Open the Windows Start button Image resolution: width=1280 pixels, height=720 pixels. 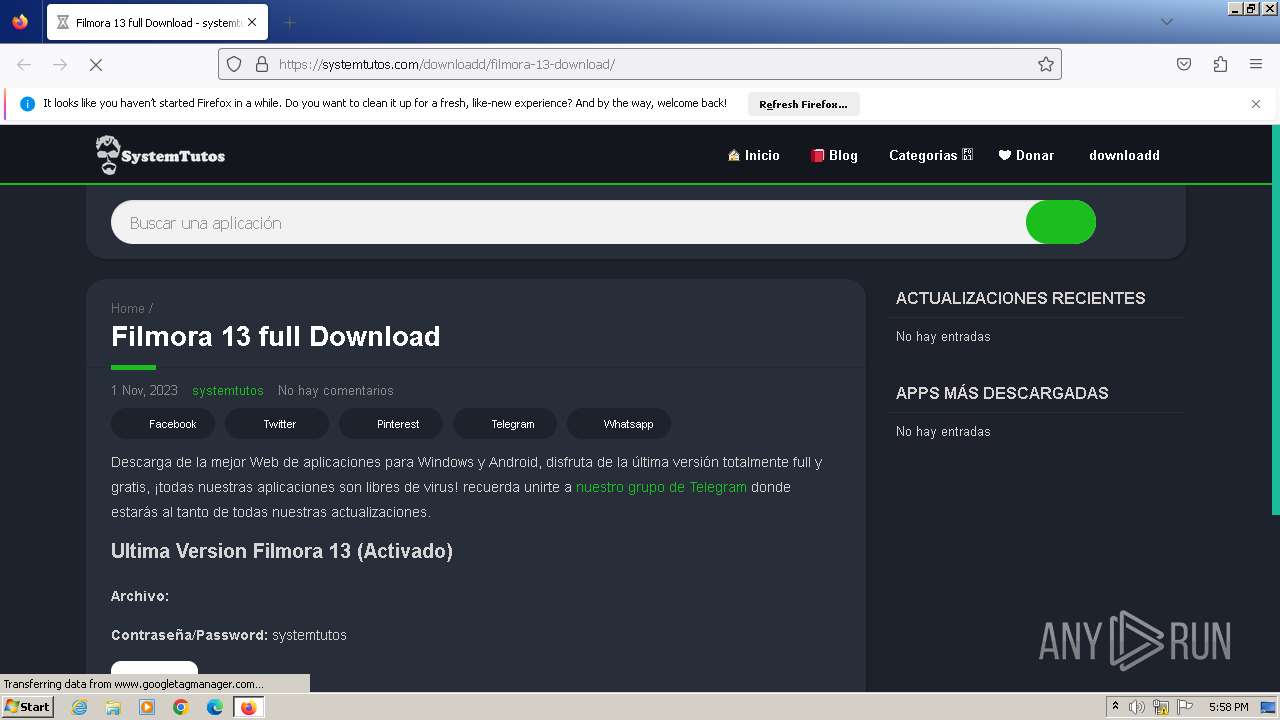click(28, 706)
